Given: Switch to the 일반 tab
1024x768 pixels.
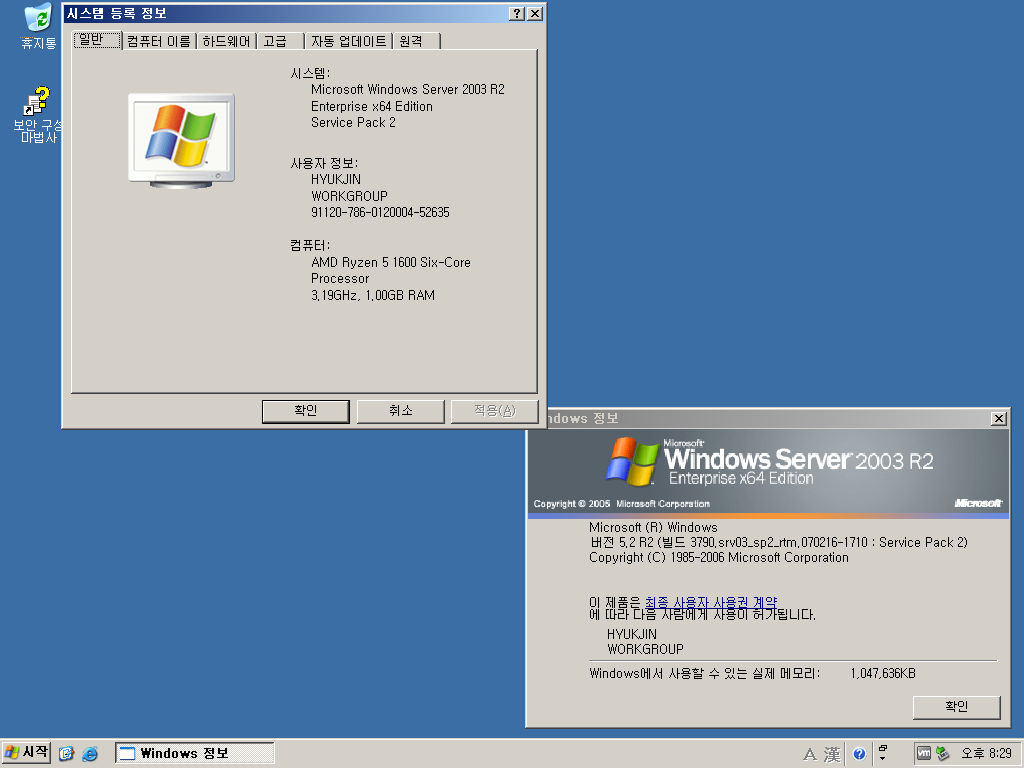Looking at the screenshot, I should point(97,40).
